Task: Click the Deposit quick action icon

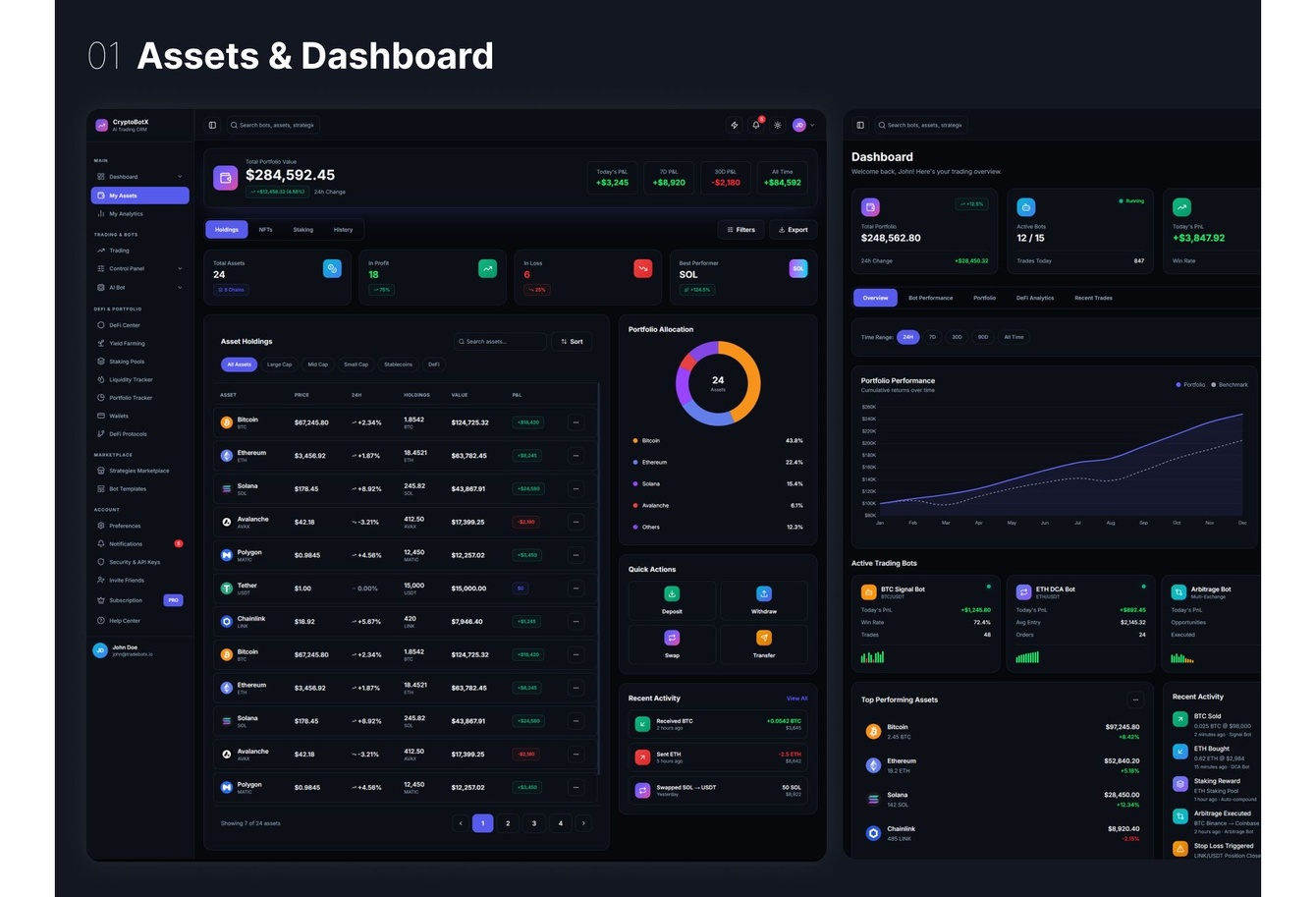Action: (x=672, y=593)
